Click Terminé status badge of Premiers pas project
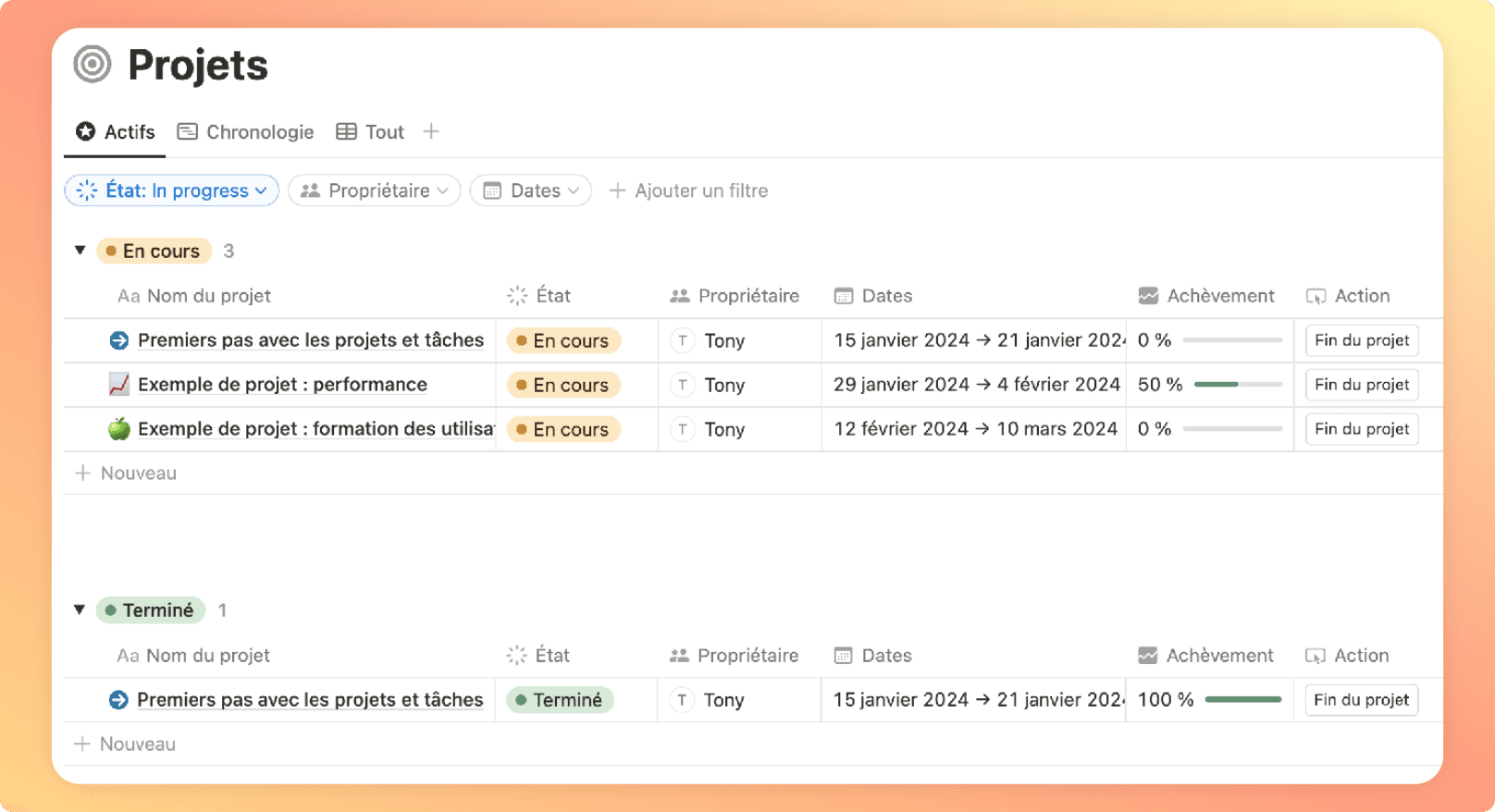 [561, 700]
